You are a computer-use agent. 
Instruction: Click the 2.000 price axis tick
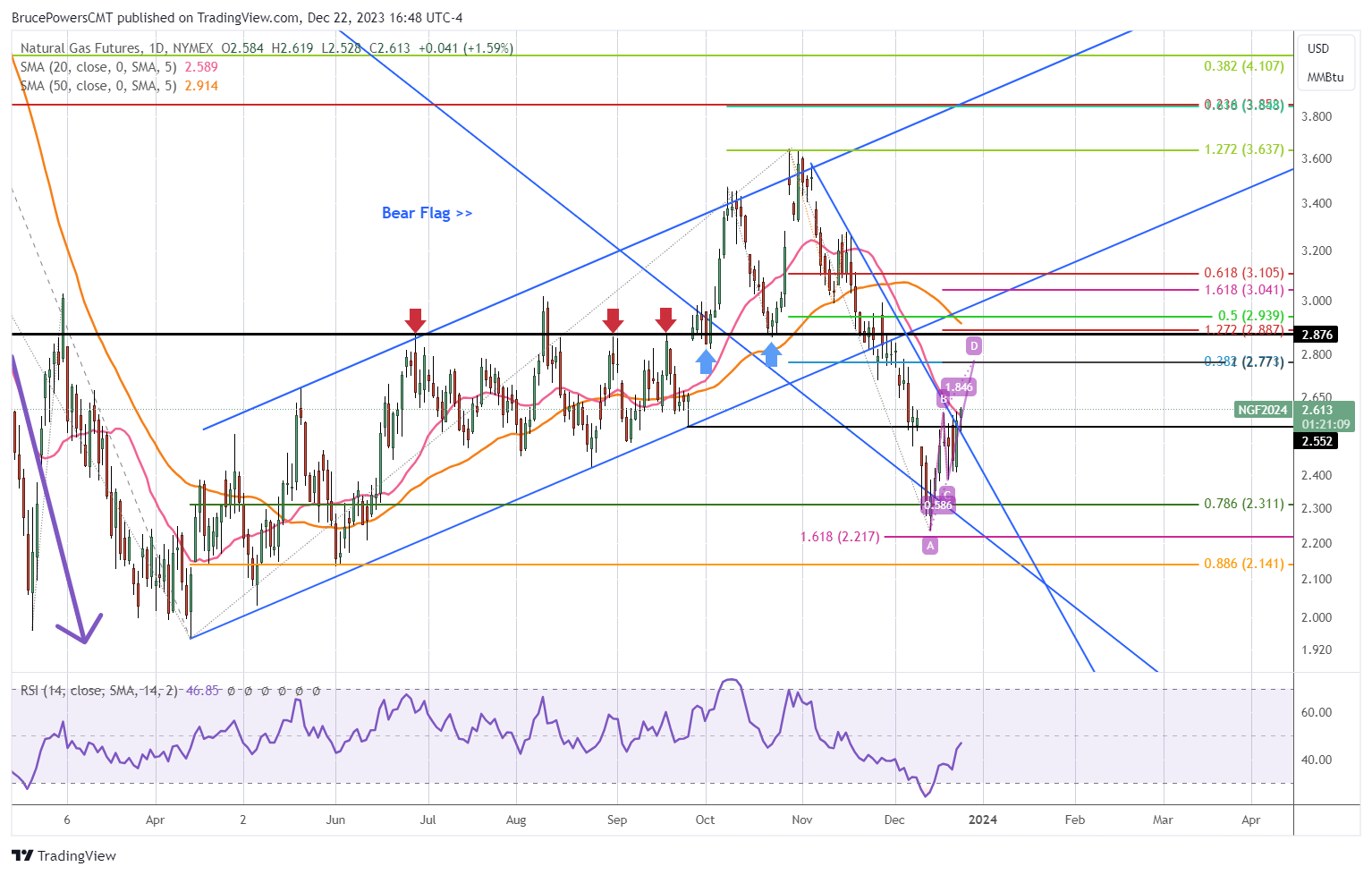pyautogui.click(x=1317, y=617)
